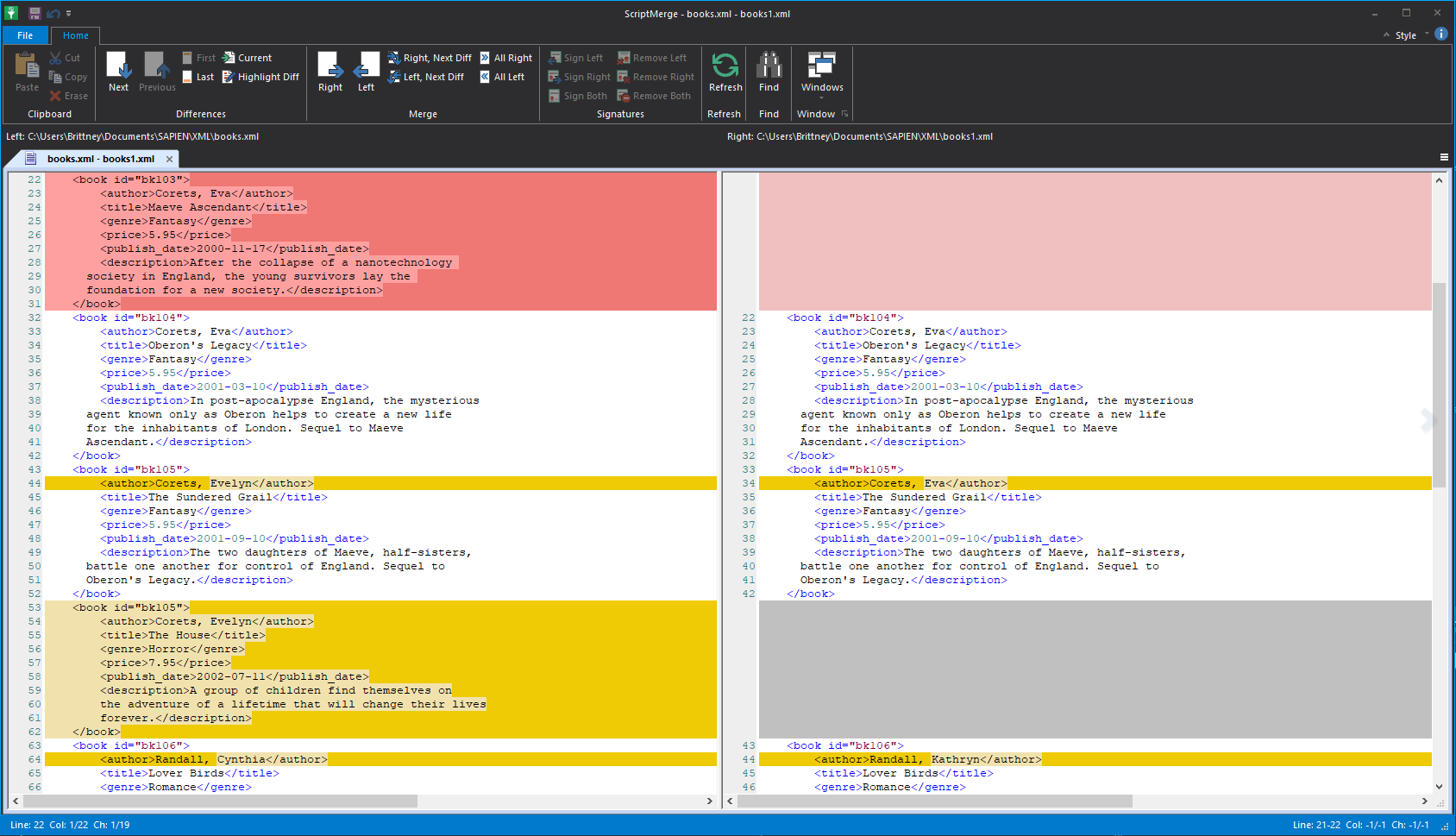
Task: Click Remove Right signature button
Action: (x=656, y=77)
